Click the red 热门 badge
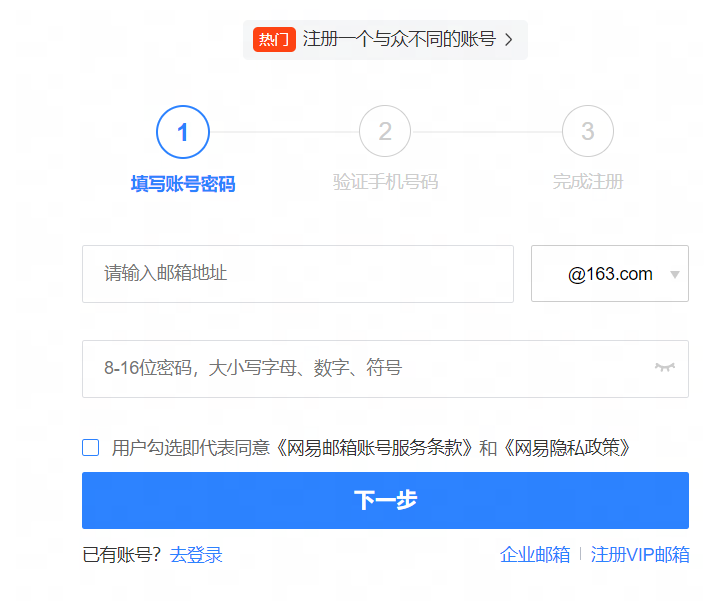Image resolution: width=719 pixels, height=601 pixels. pos(274,39)
